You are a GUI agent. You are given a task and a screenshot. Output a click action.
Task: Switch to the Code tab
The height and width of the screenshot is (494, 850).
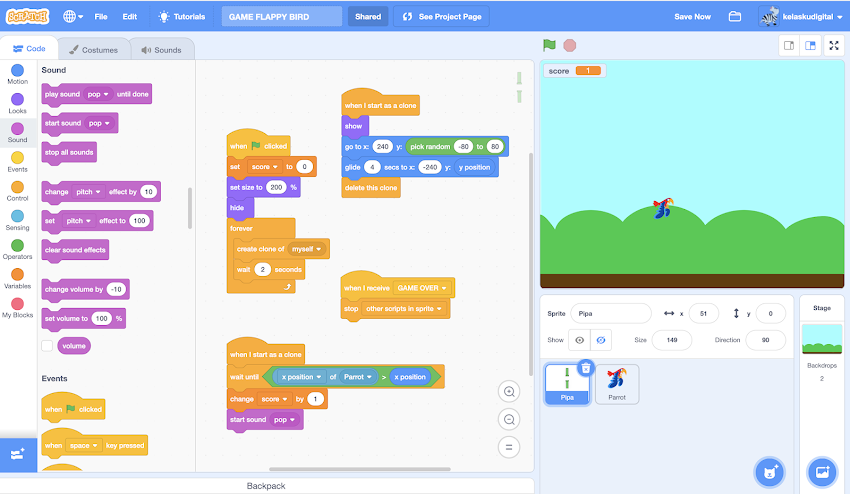(x=29, y=48)
